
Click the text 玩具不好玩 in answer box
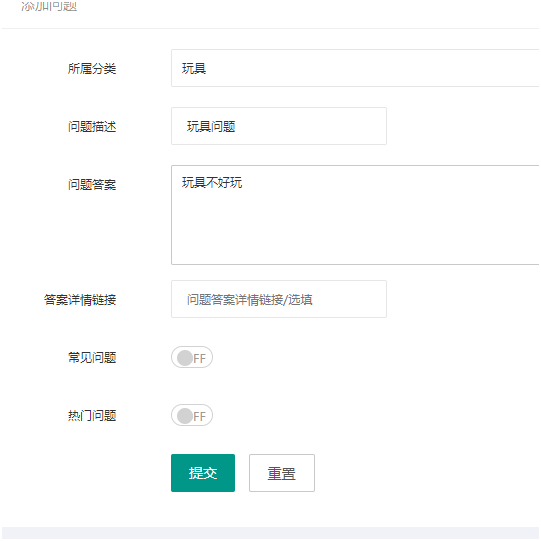point(212,183)
